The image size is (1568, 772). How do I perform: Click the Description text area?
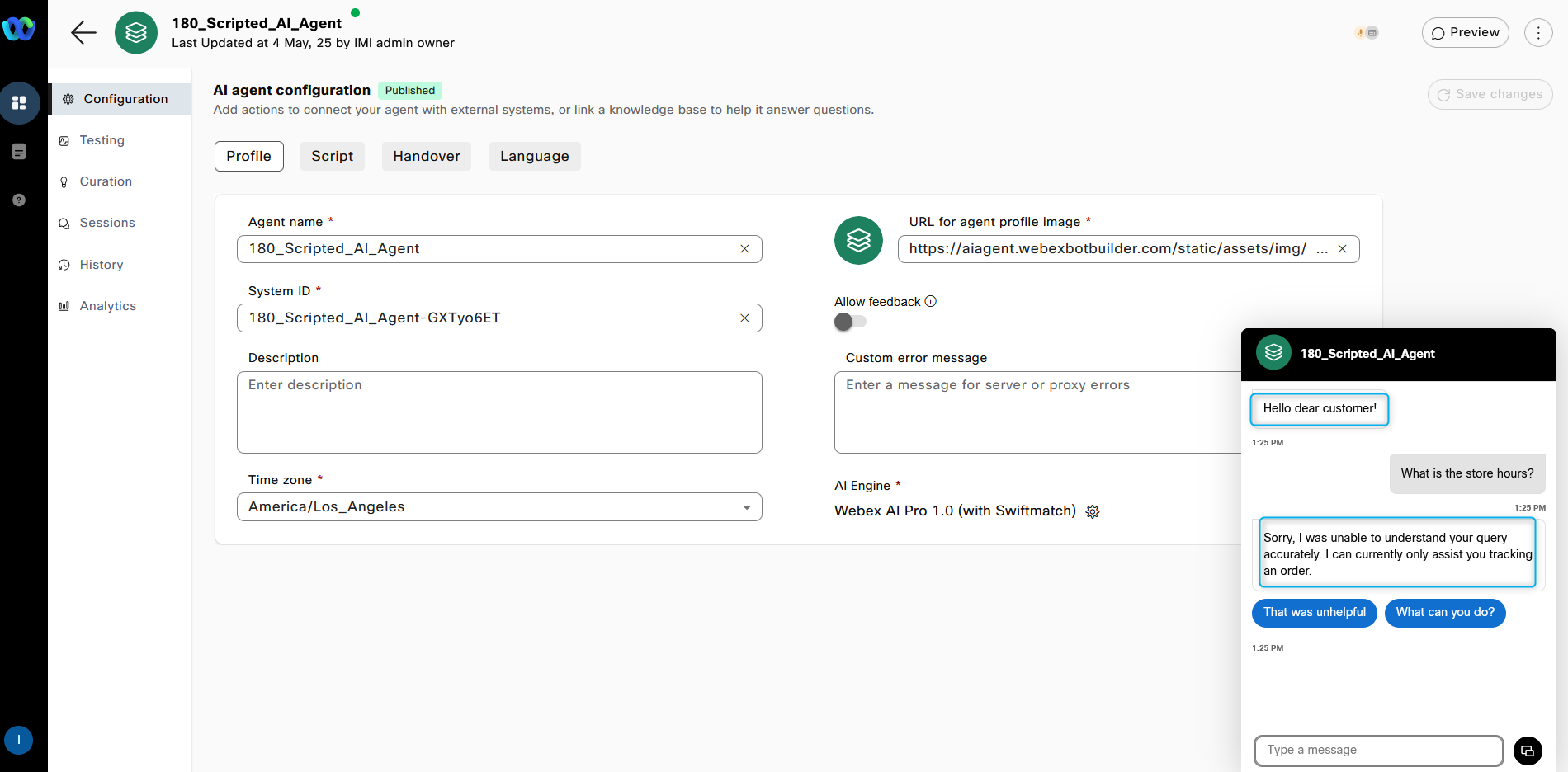(499, 412)
